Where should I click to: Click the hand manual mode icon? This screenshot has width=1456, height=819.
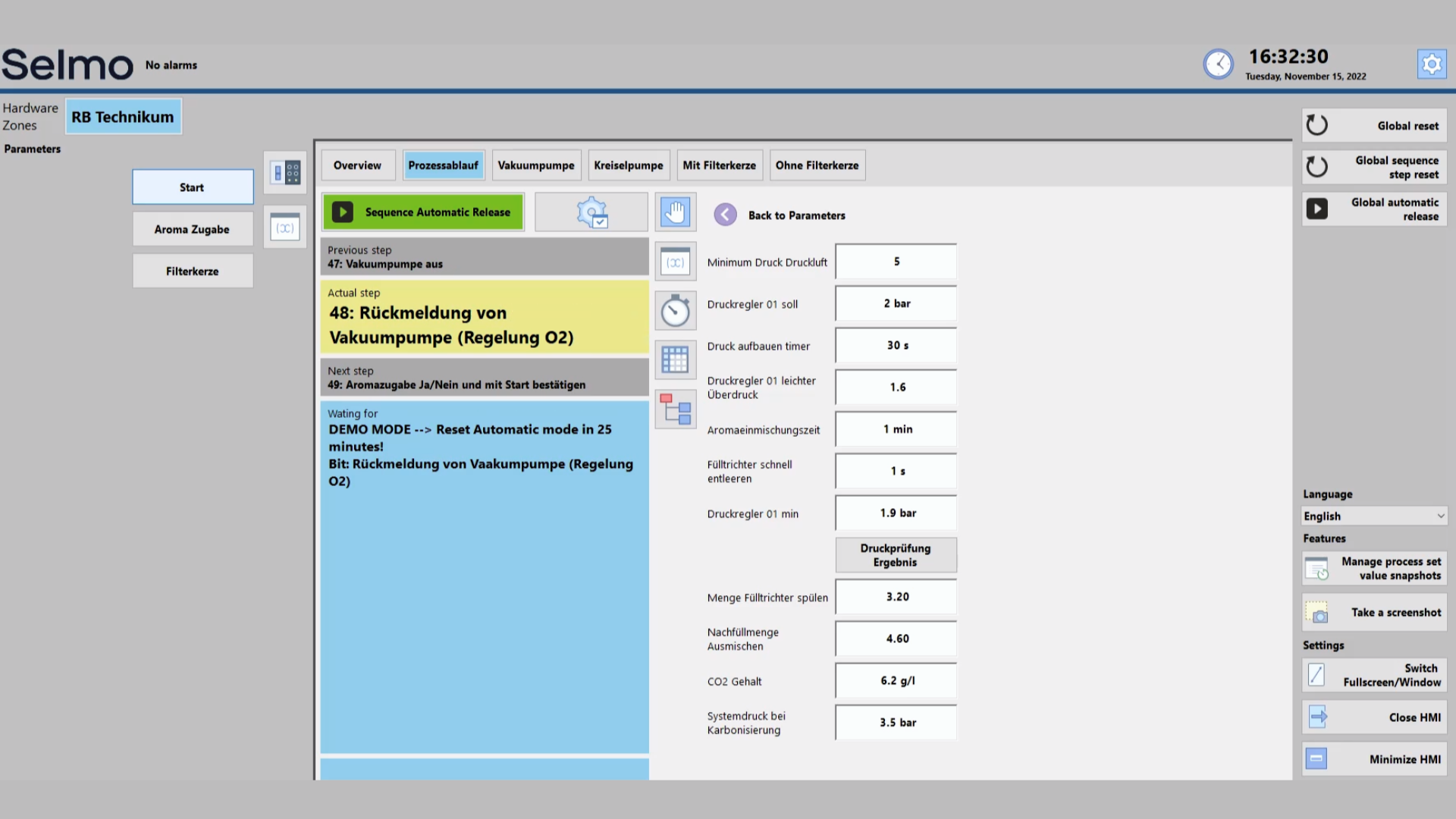pos(675,212)
